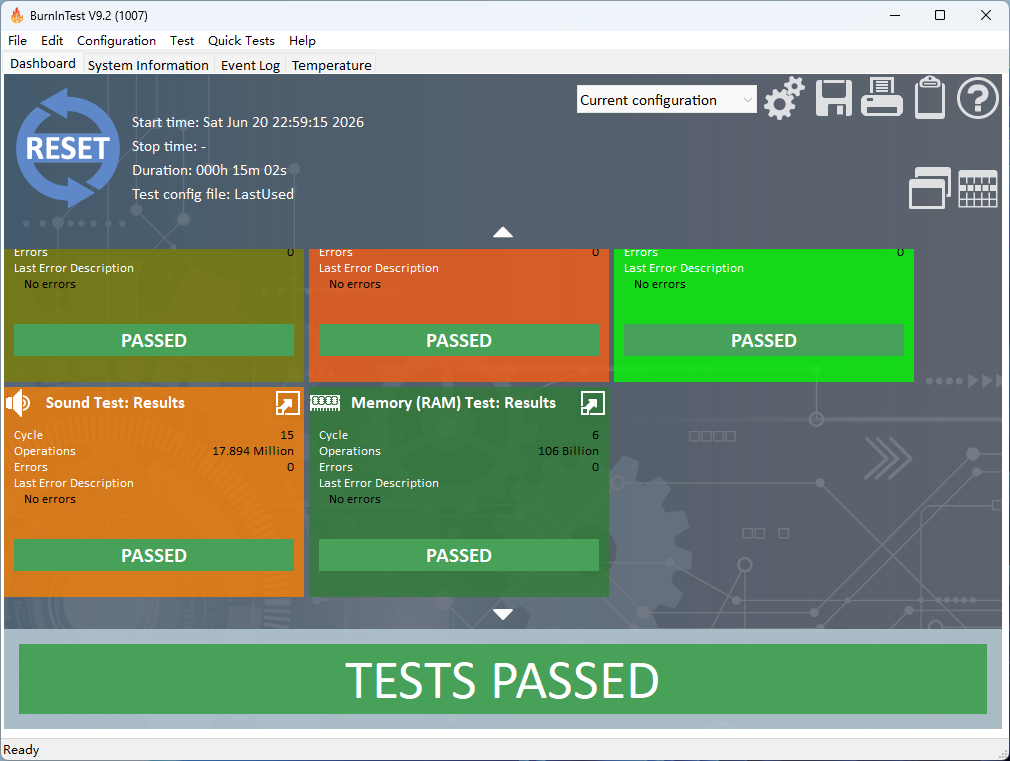
Task: Open test configuration gears icon
Action: pyautogui.click(x=784, y=99)
